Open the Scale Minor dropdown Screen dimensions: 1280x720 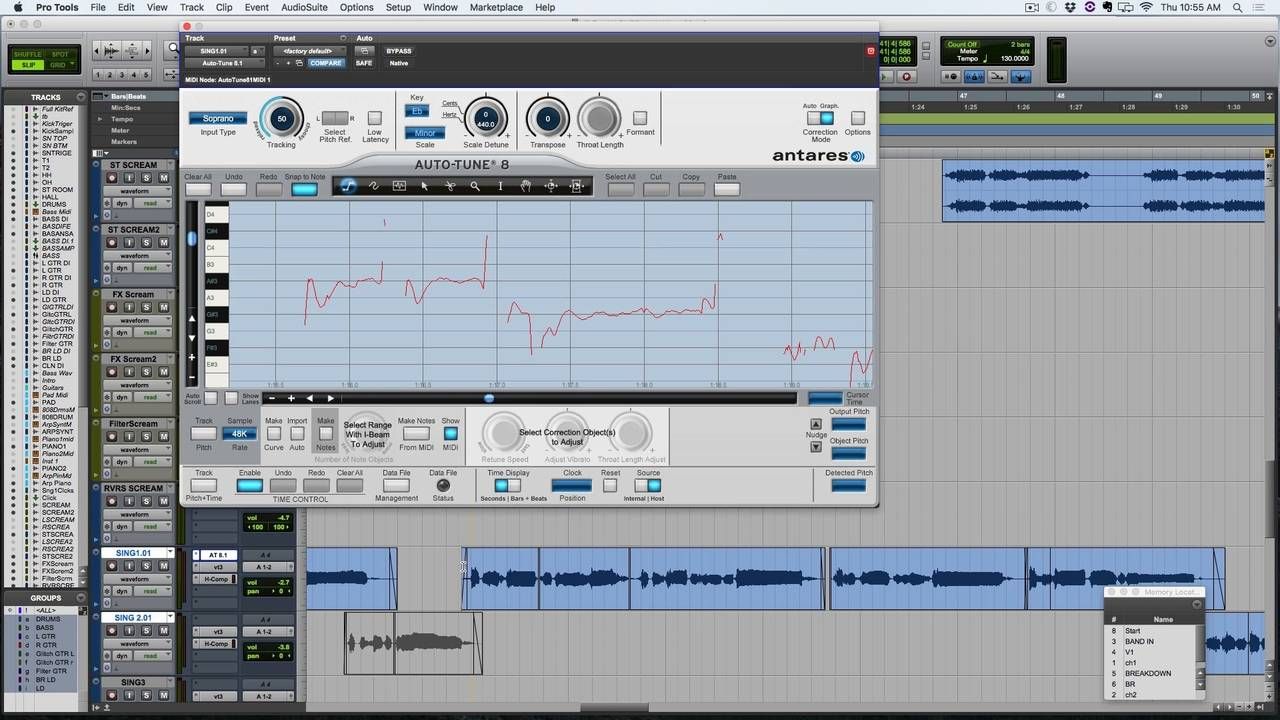pos(425,133)
